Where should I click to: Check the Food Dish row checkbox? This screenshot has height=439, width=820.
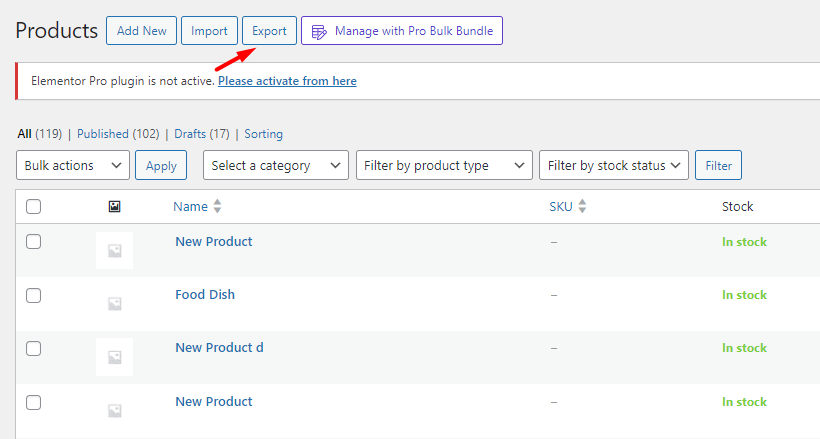tap(33, 296)
